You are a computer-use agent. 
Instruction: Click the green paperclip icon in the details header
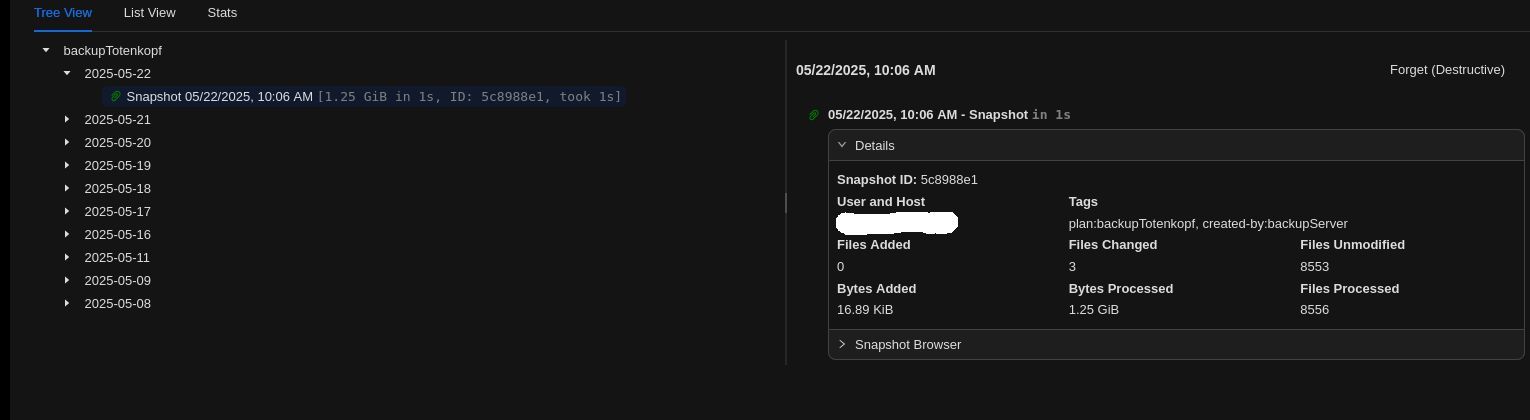(814, 115)
